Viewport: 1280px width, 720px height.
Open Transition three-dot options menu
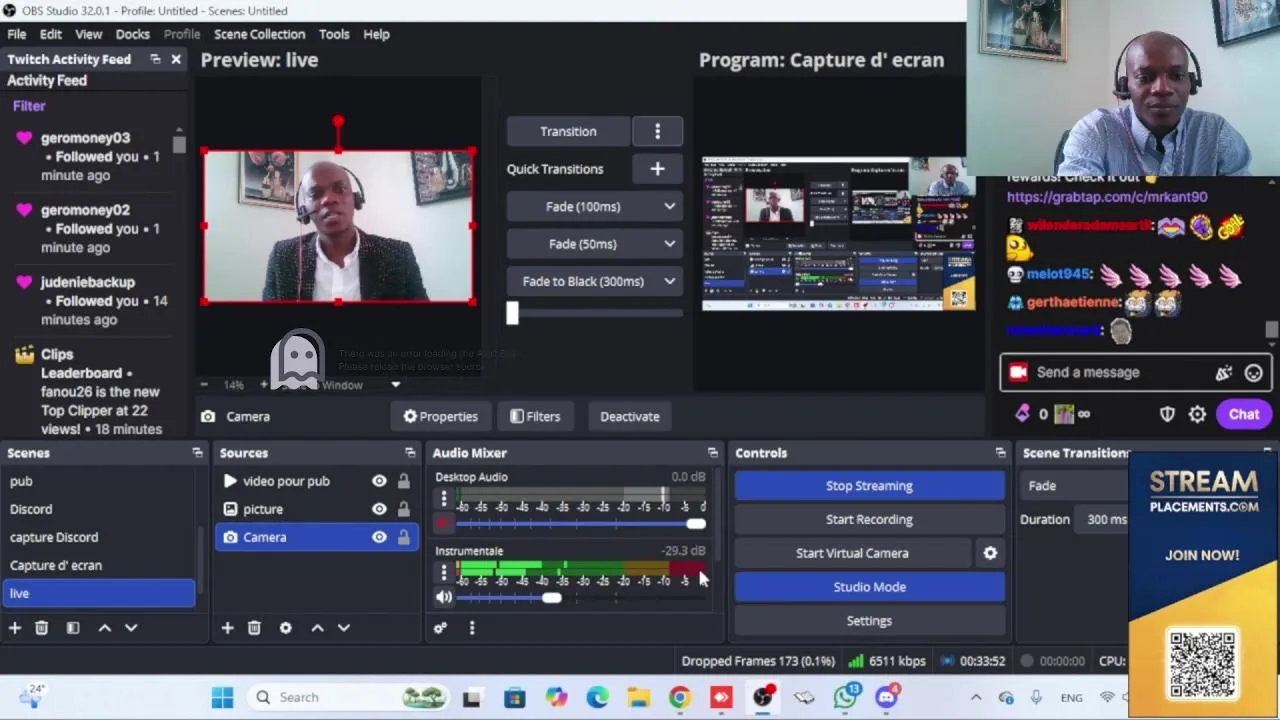pyautogui.click(x=657, y=132)
